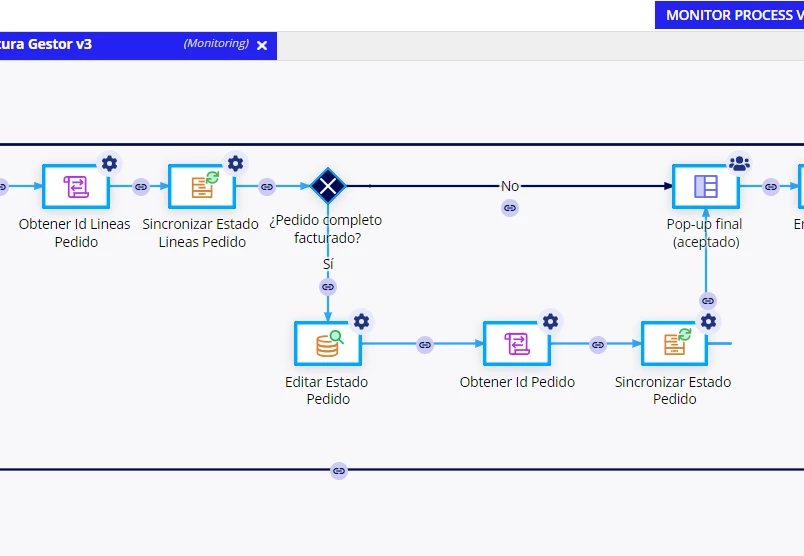Image resolution: width=804 pixels, height=556 pixels.
Task: Open gear settings on Obtener Id Pedido
Action: [550, 322]
